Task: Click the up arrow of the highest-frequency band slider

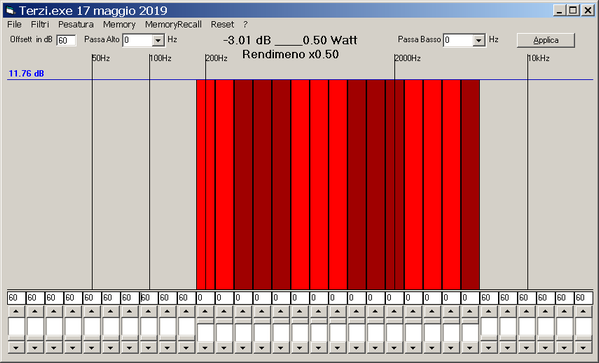Action: (x=583, y=312)
